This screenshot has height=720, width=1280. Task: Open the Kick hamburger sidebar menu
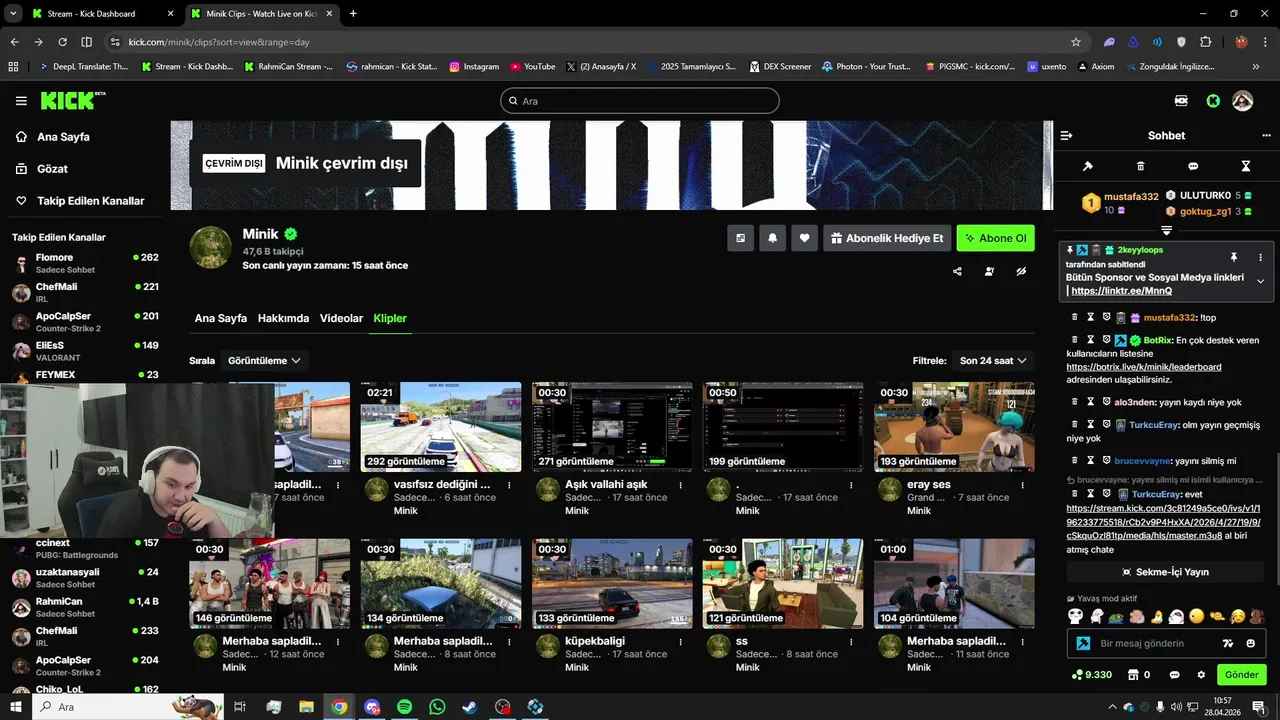21,101
